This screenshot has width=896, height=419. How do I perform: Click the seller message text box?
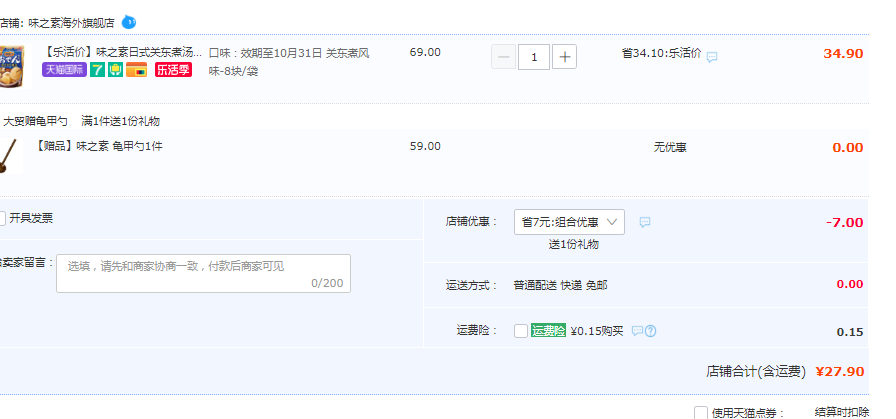[x=203, y=273]
